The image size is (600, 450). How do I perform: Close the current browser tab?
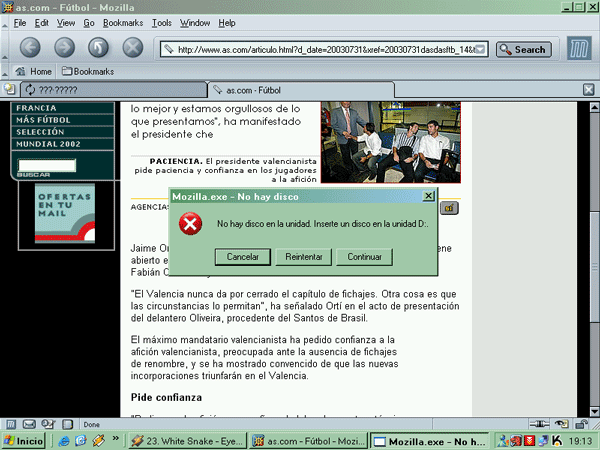coord(589,89)
